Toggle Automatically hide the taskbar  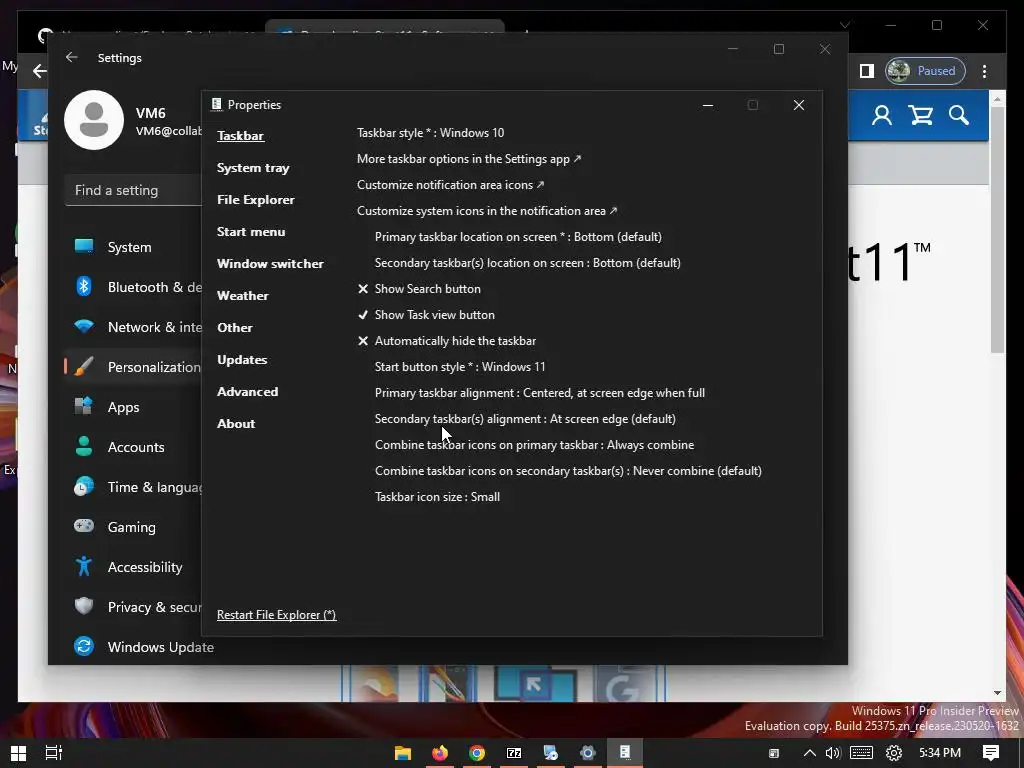point(447,341)
